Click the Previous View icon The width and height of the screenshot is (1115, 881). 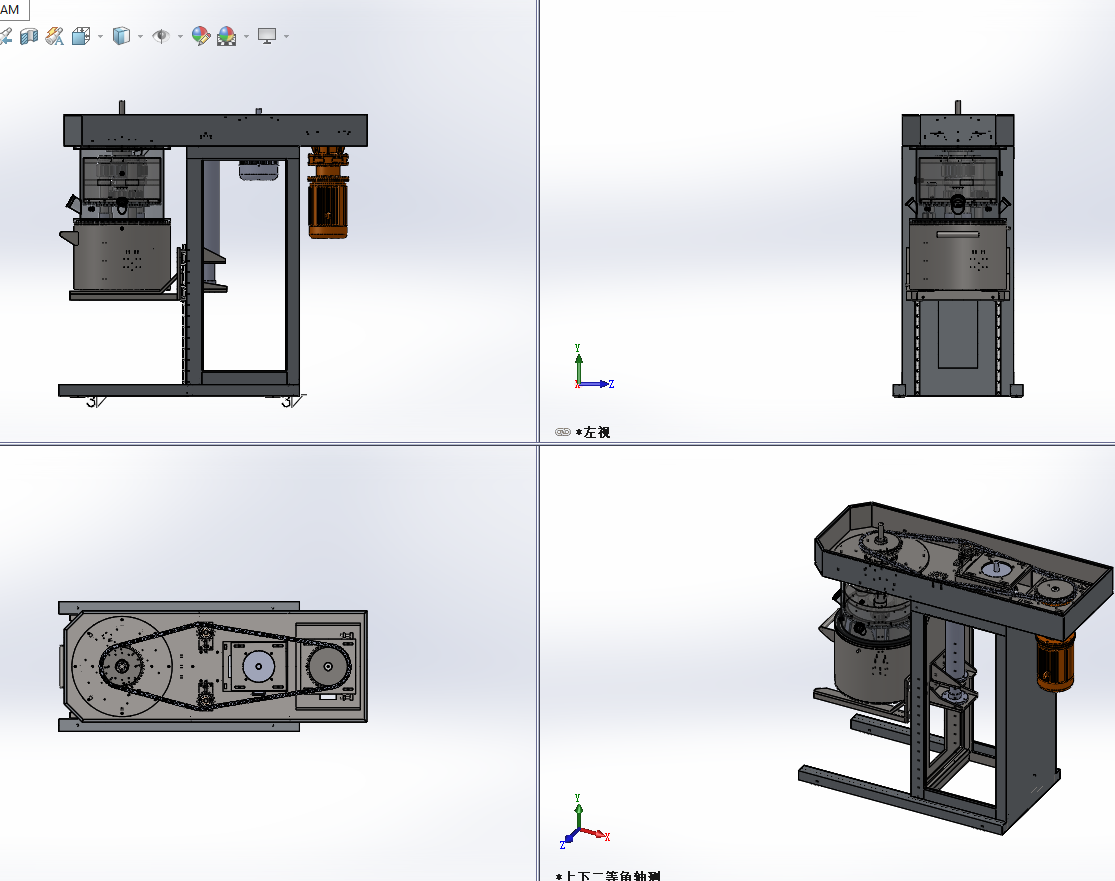[4, 36]
